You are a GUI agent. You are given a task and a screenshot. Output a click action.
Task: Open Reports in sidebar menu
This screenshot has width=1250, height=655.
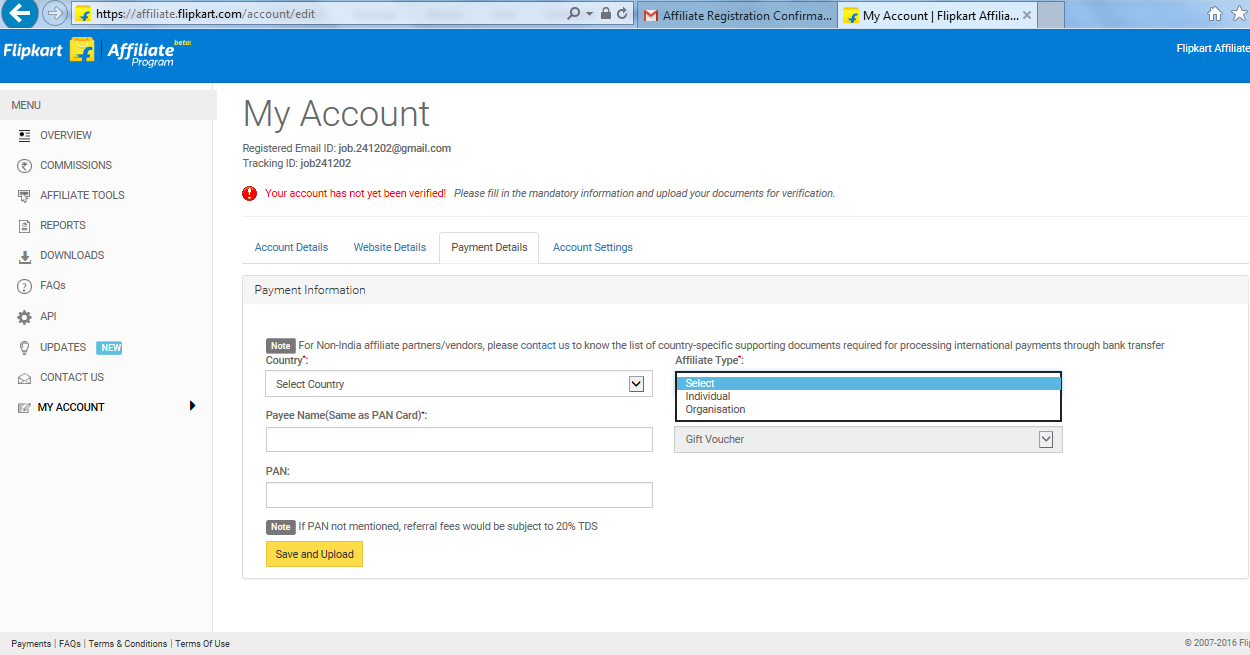[x=63, y=226]
